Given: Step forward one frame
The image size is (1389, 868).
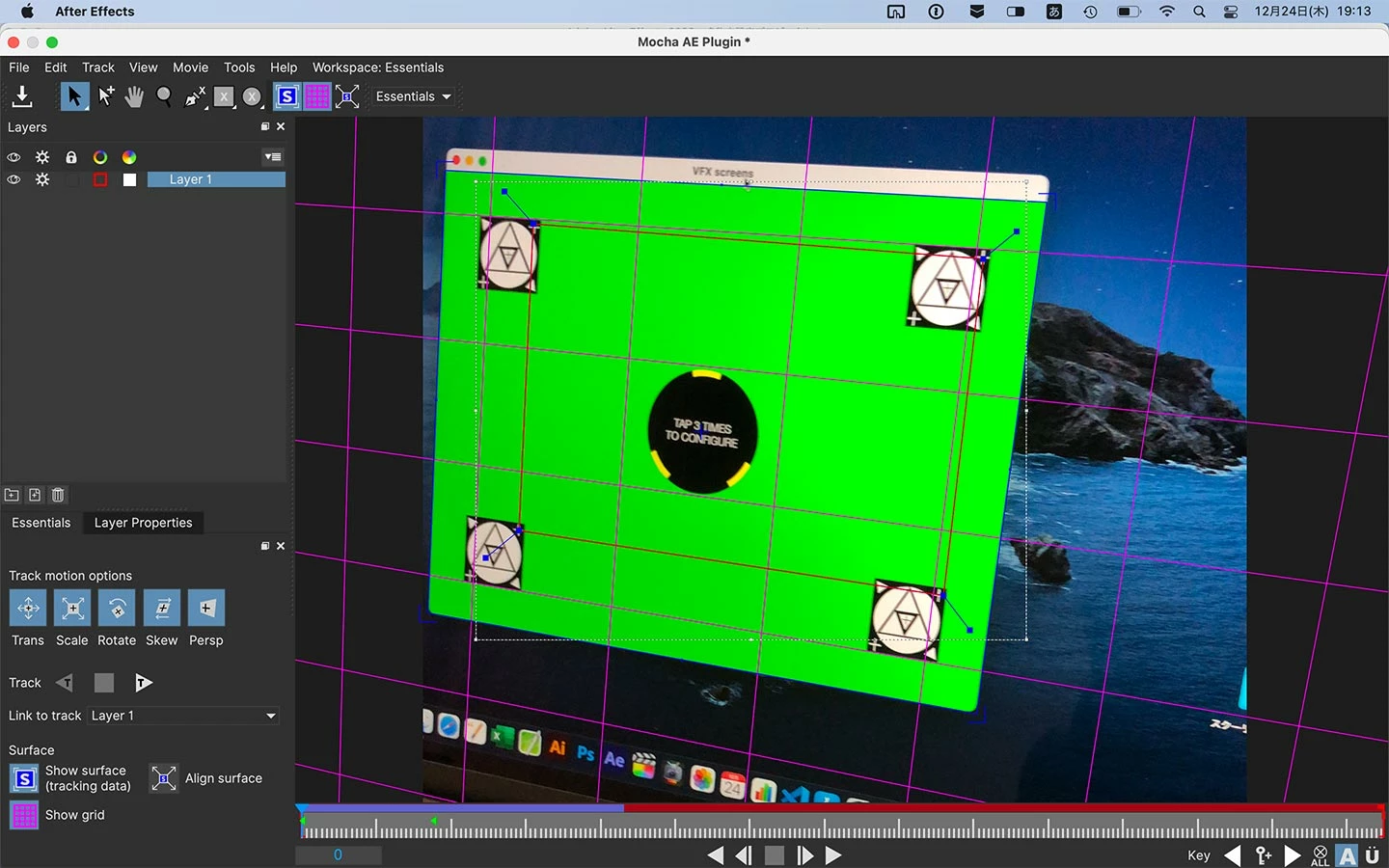Looking at the screenshot, I should [x=804, y=855].
